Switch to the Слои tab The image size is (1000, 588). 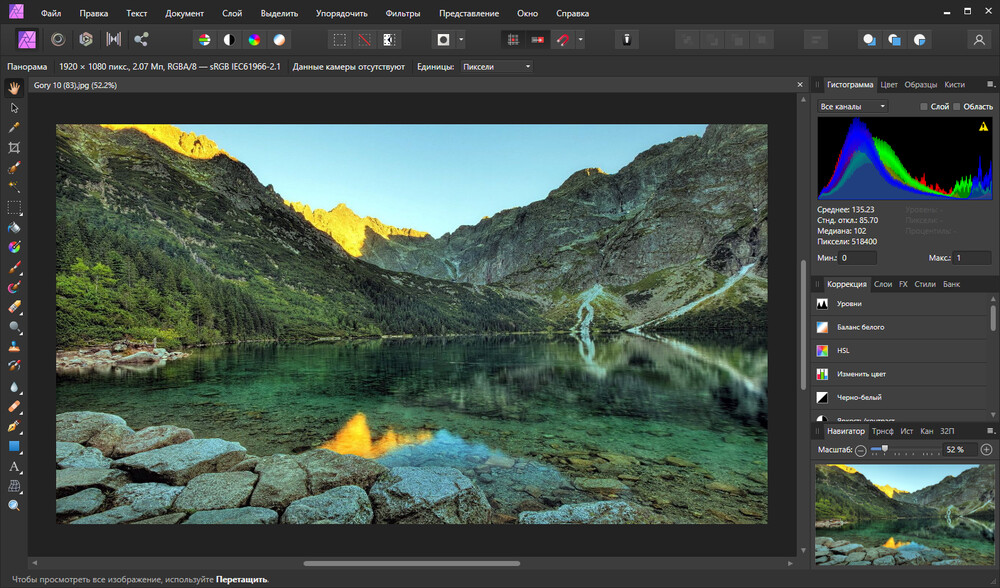click(x=884, y=284)
